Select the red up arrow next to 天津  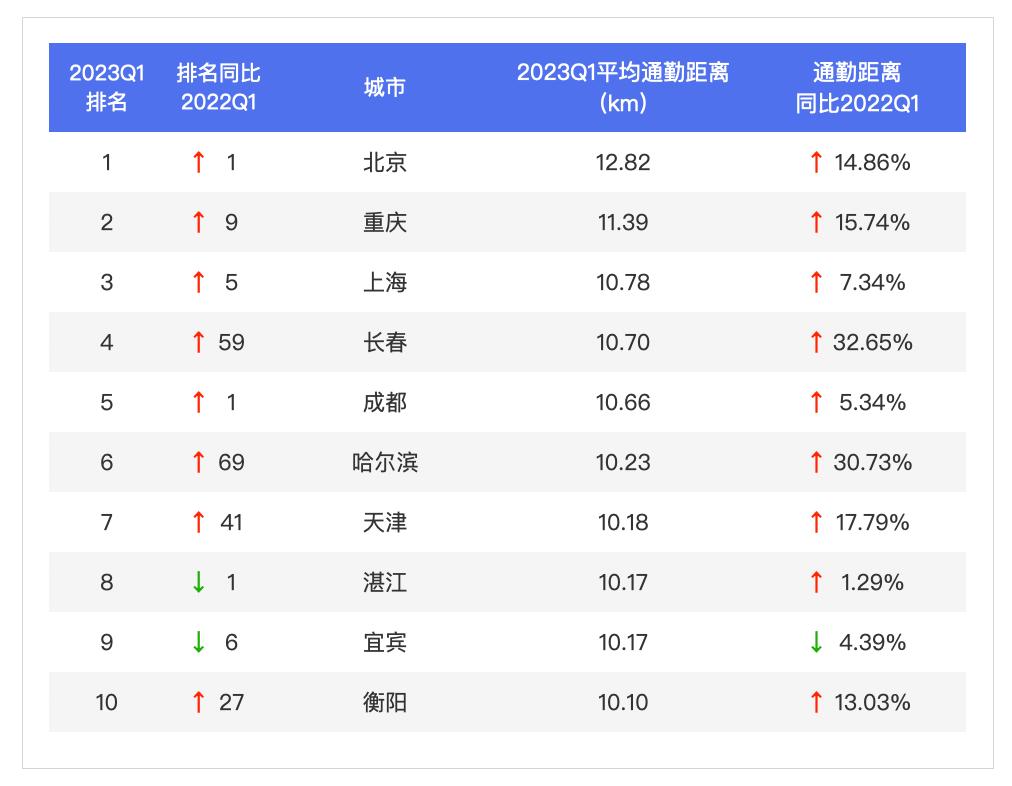click(x=200, y=523)
